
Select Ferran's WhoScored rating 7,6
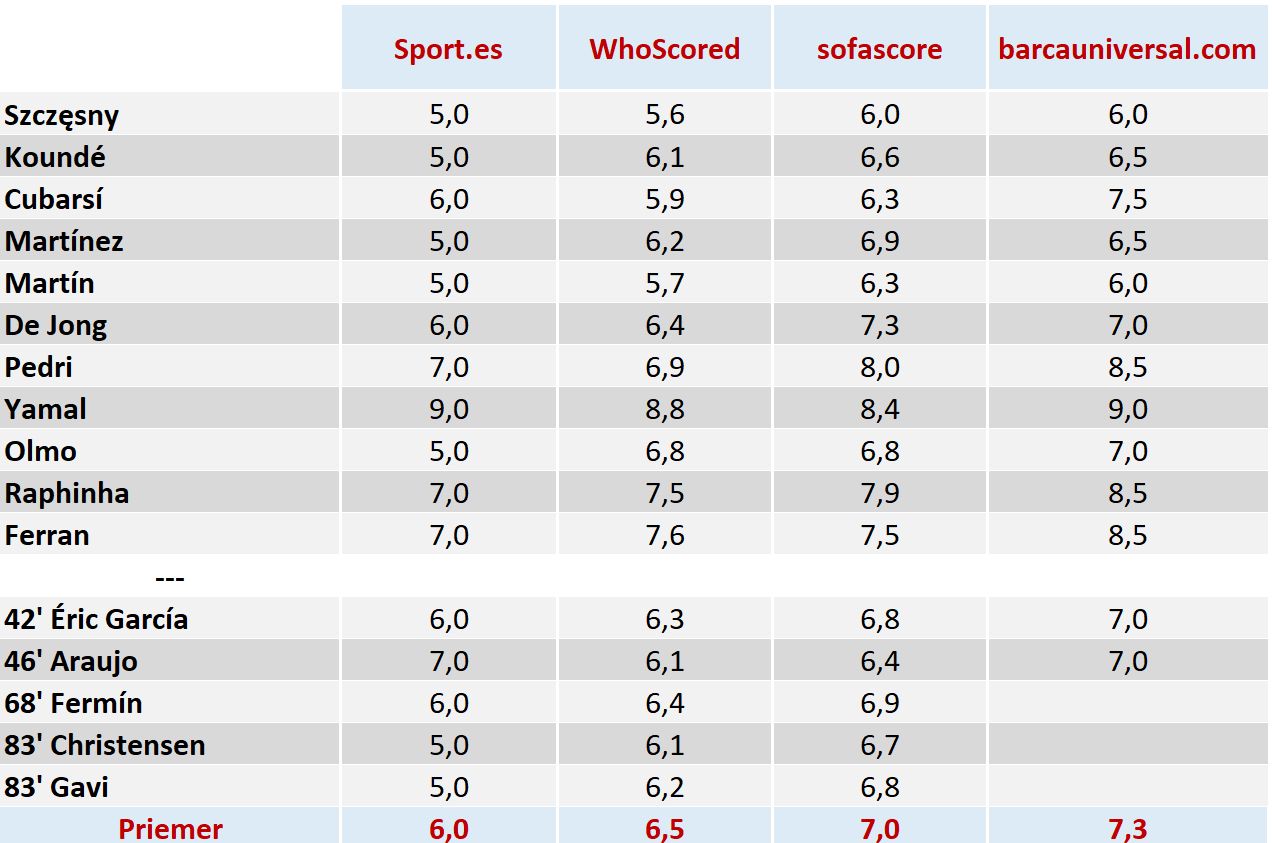(664, 535)
